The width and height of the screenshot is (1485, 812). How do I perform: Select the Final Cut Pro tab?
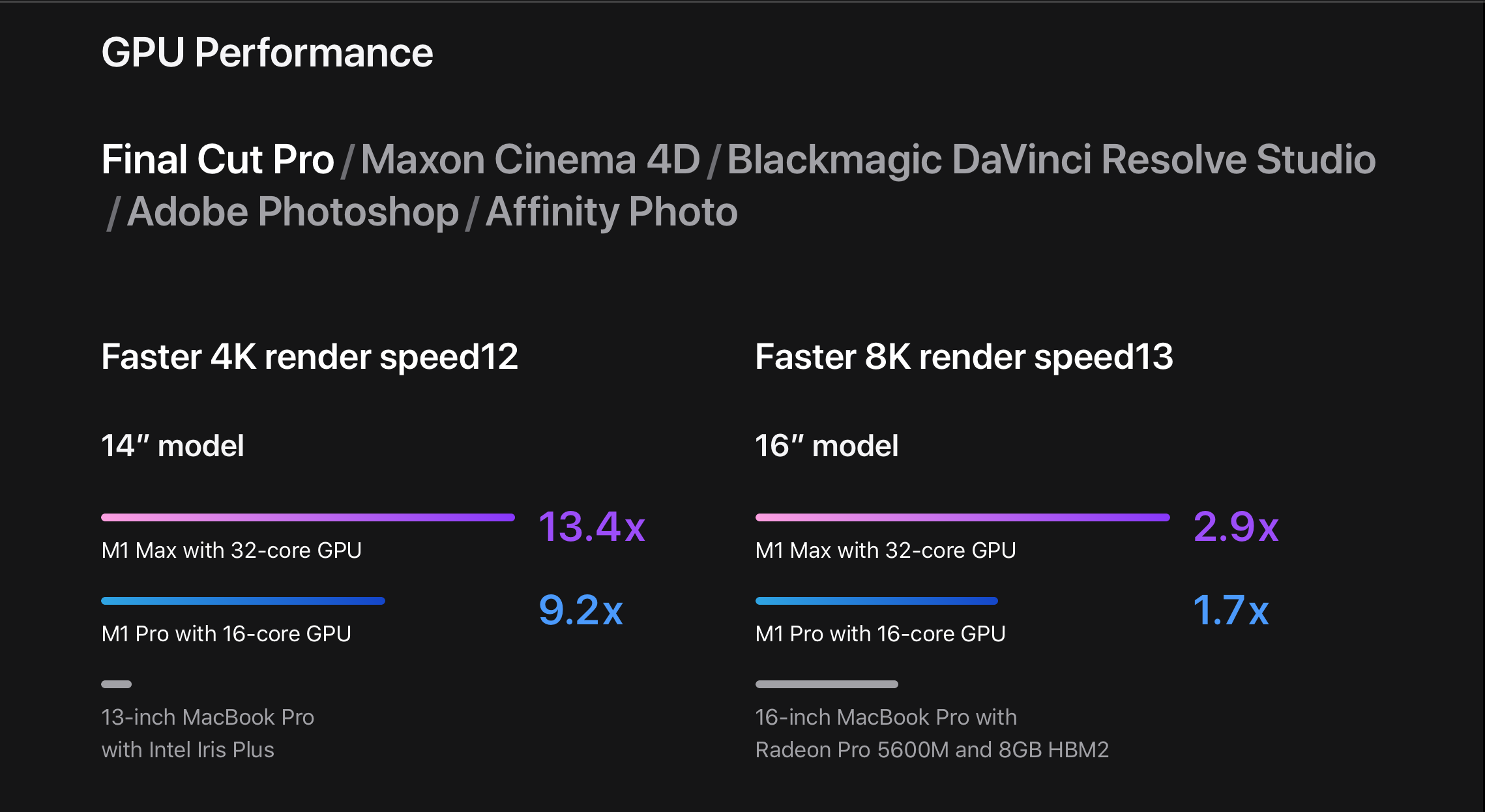[x=218, y=160]
